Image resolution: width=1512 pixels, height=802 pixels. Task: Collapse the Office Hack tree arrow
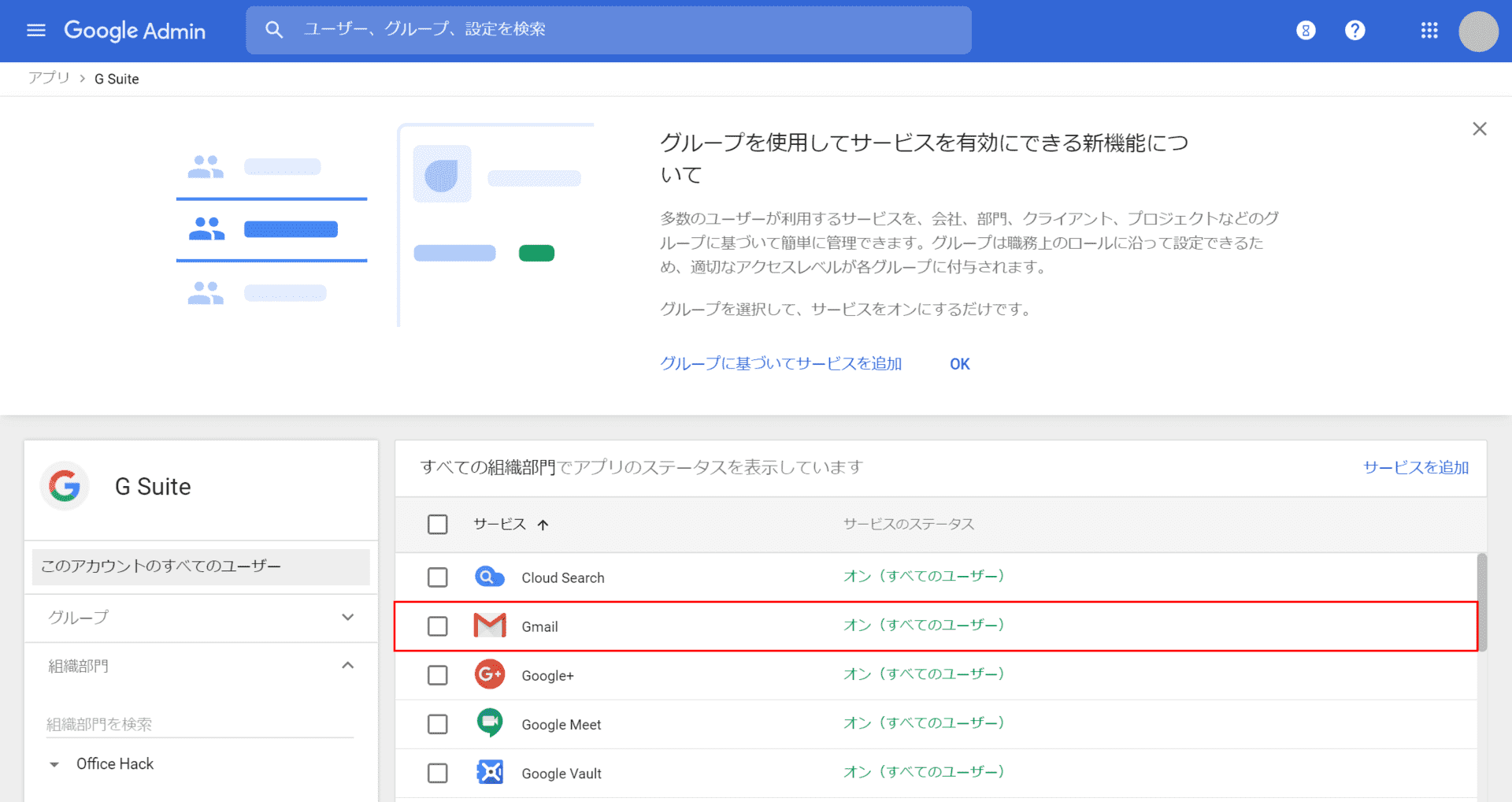(54, 764)
